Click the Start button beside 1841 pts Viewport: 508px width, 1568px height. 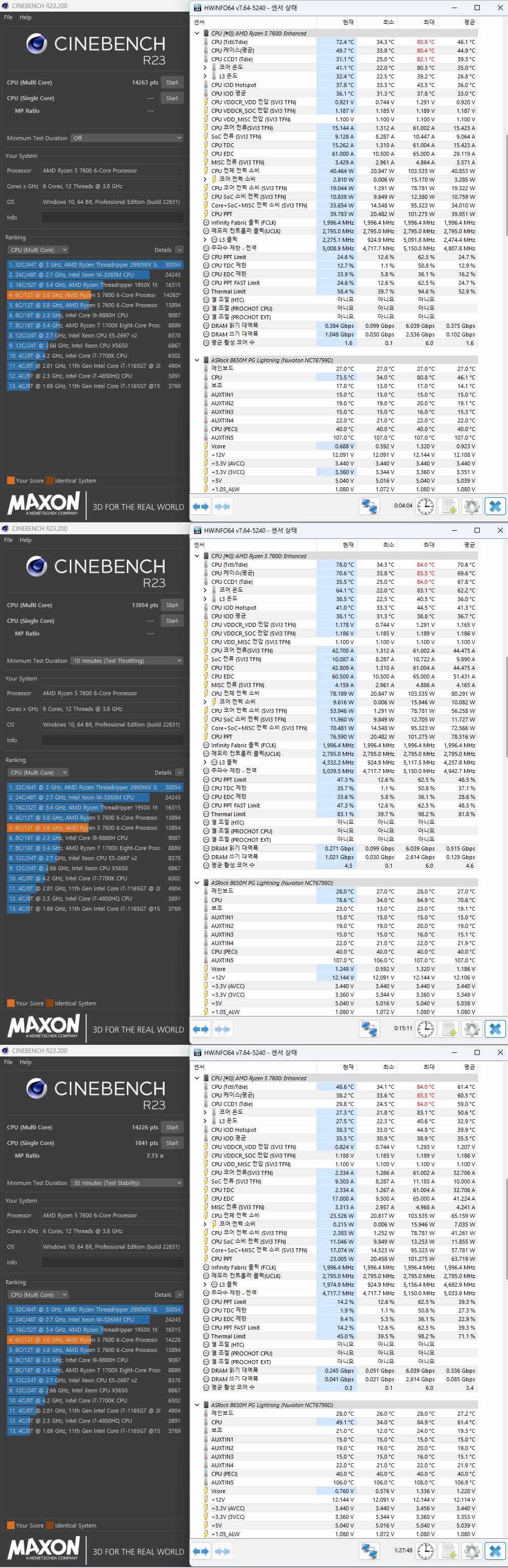172,1142
